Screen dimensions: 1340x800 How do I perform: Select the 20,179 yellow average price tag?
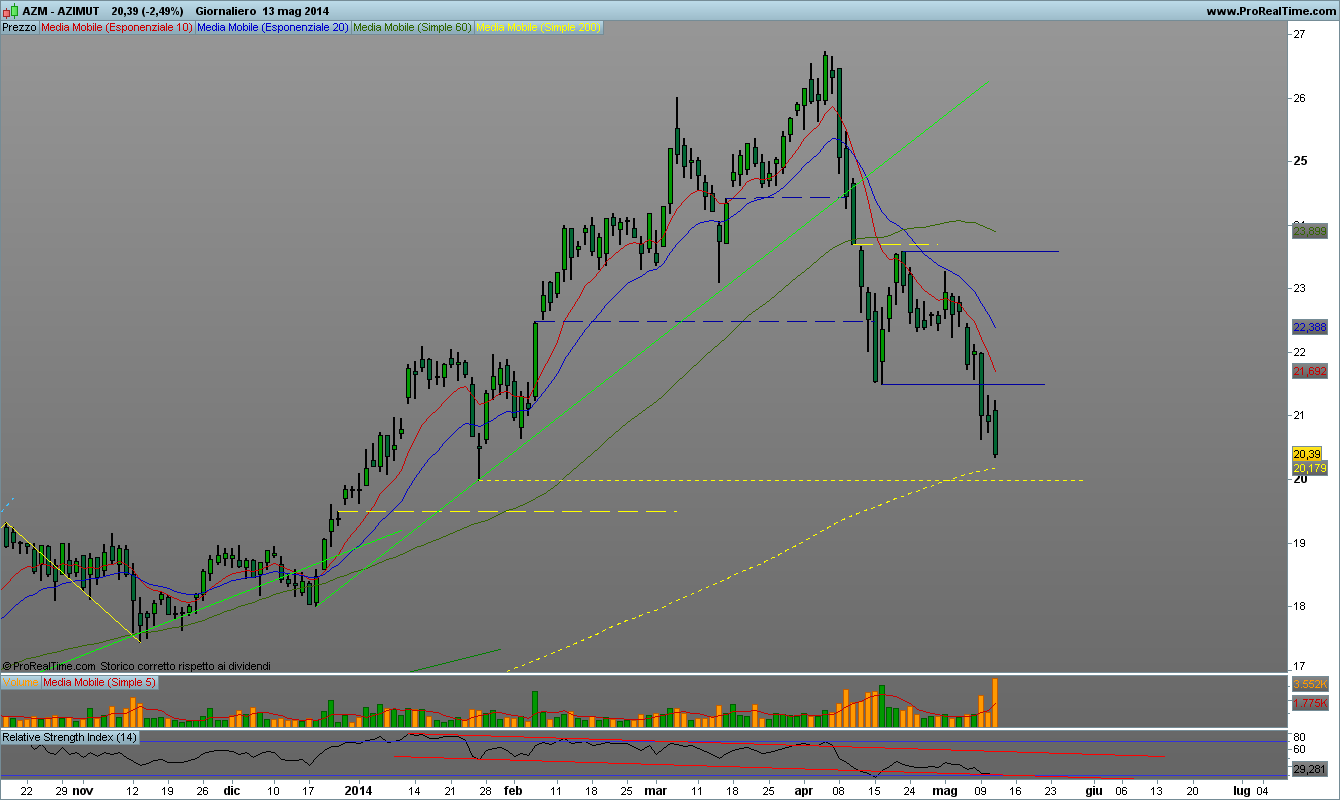coord(1309,467)
